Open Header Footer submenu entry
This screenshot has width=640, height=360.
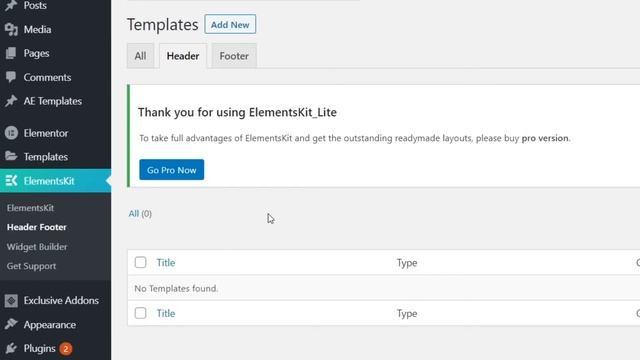pos(37,227)
